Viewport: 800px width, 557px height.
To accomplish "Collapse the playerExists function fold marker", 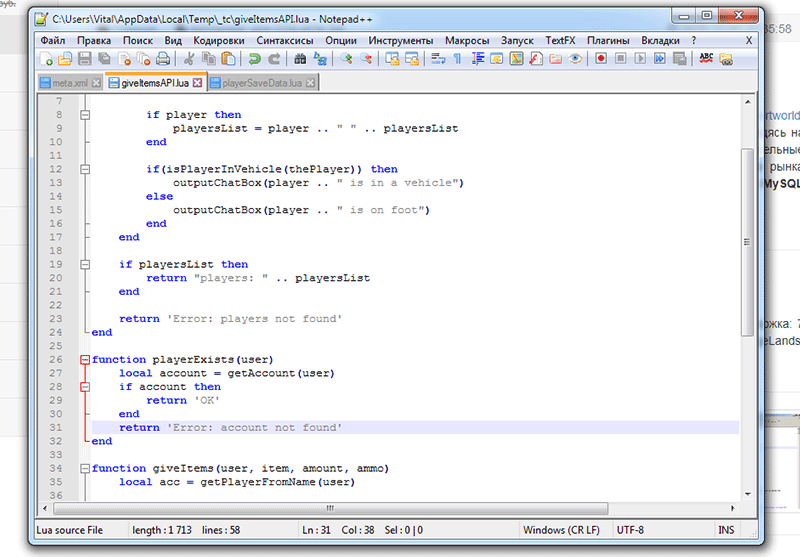I will (x=85, y=359).
